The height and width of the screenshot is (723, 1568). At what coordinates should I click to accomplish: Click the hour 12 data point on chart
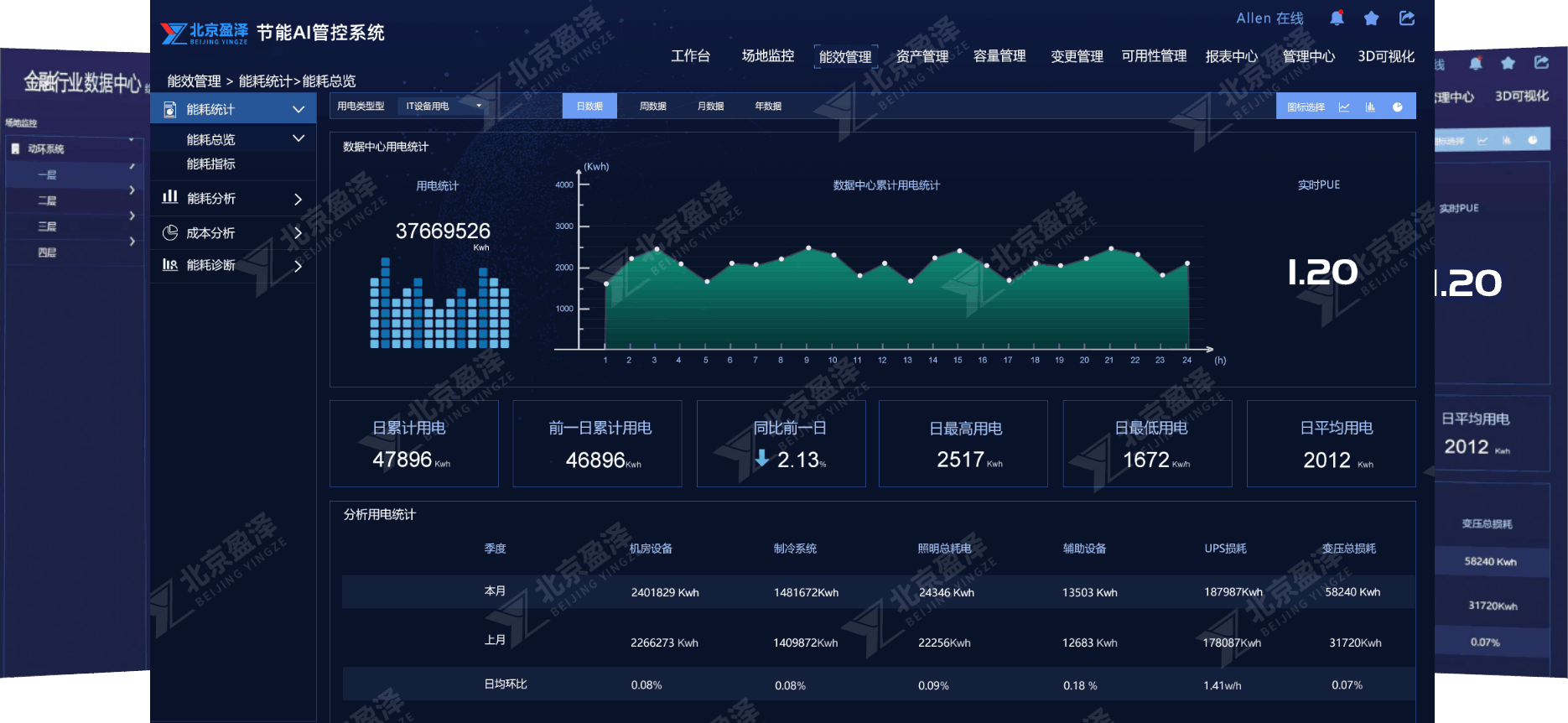click(884, 263)
